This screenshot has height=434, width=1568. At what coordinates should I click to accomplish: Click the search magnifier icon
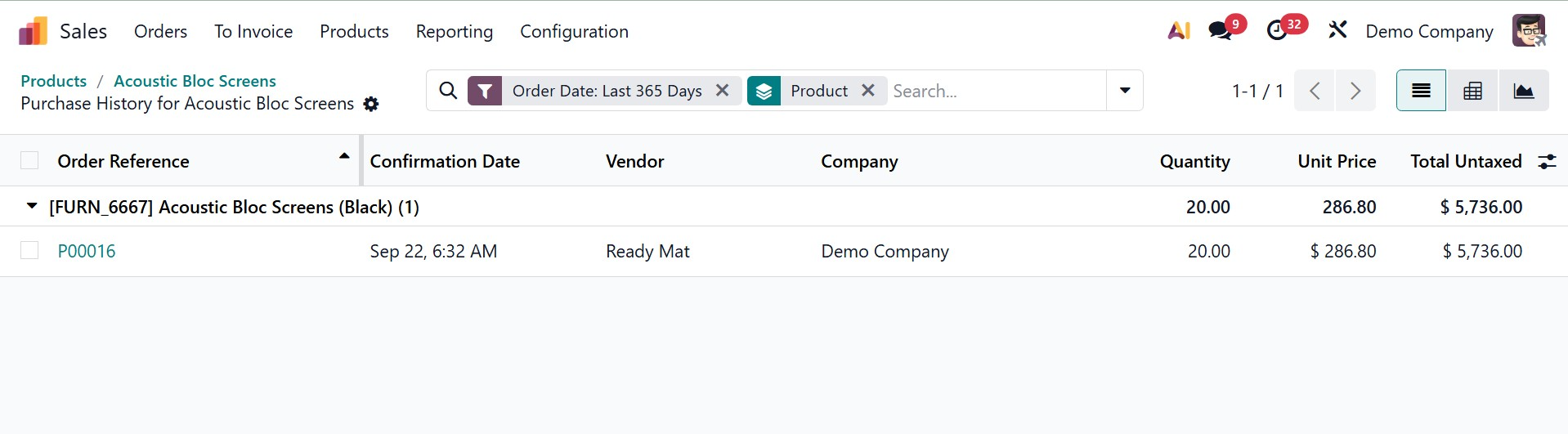(448, 91)
